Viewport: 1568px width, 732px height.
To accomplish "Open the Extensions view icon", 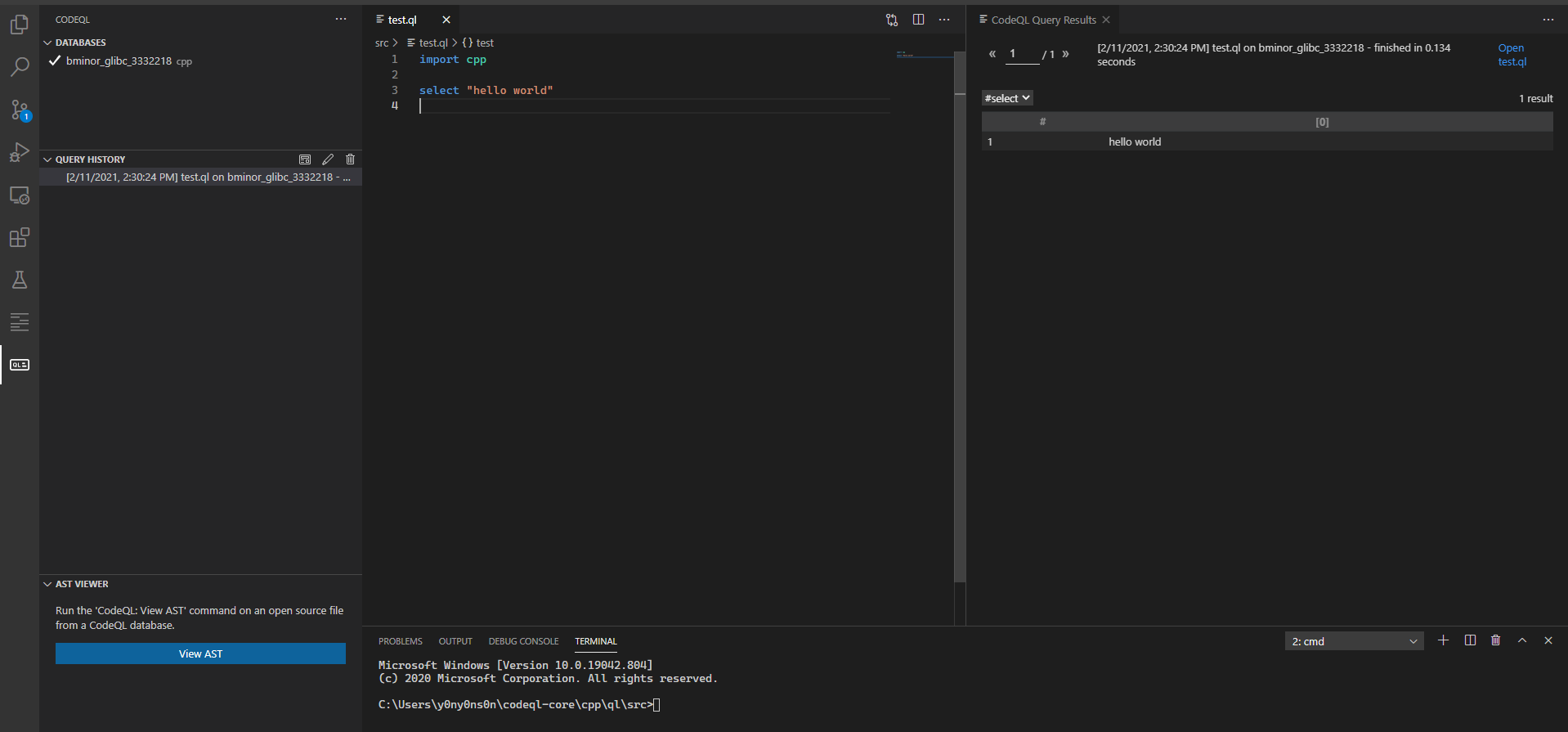I will coord(20,238).
